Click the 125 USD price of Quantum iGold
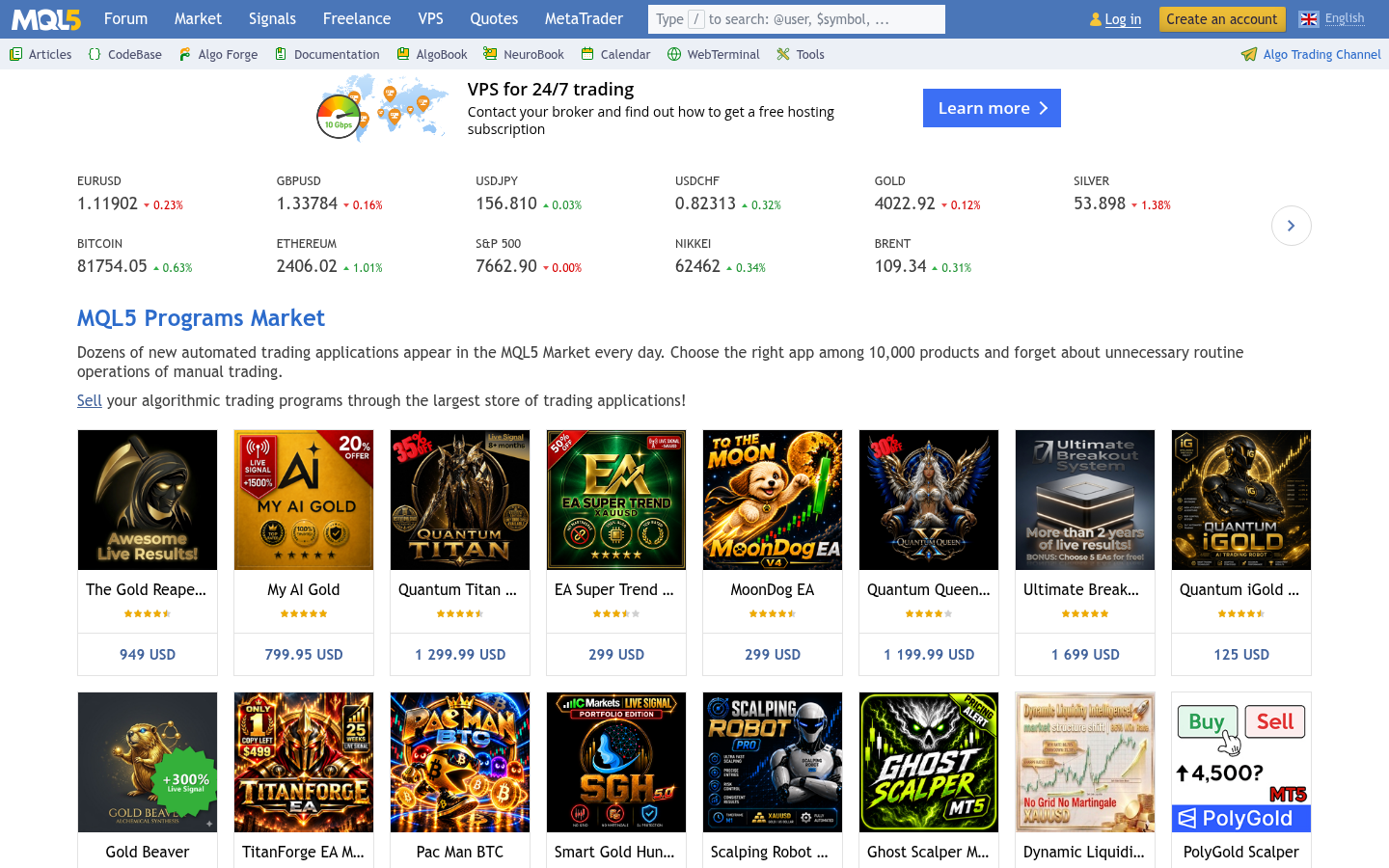 1241,654
